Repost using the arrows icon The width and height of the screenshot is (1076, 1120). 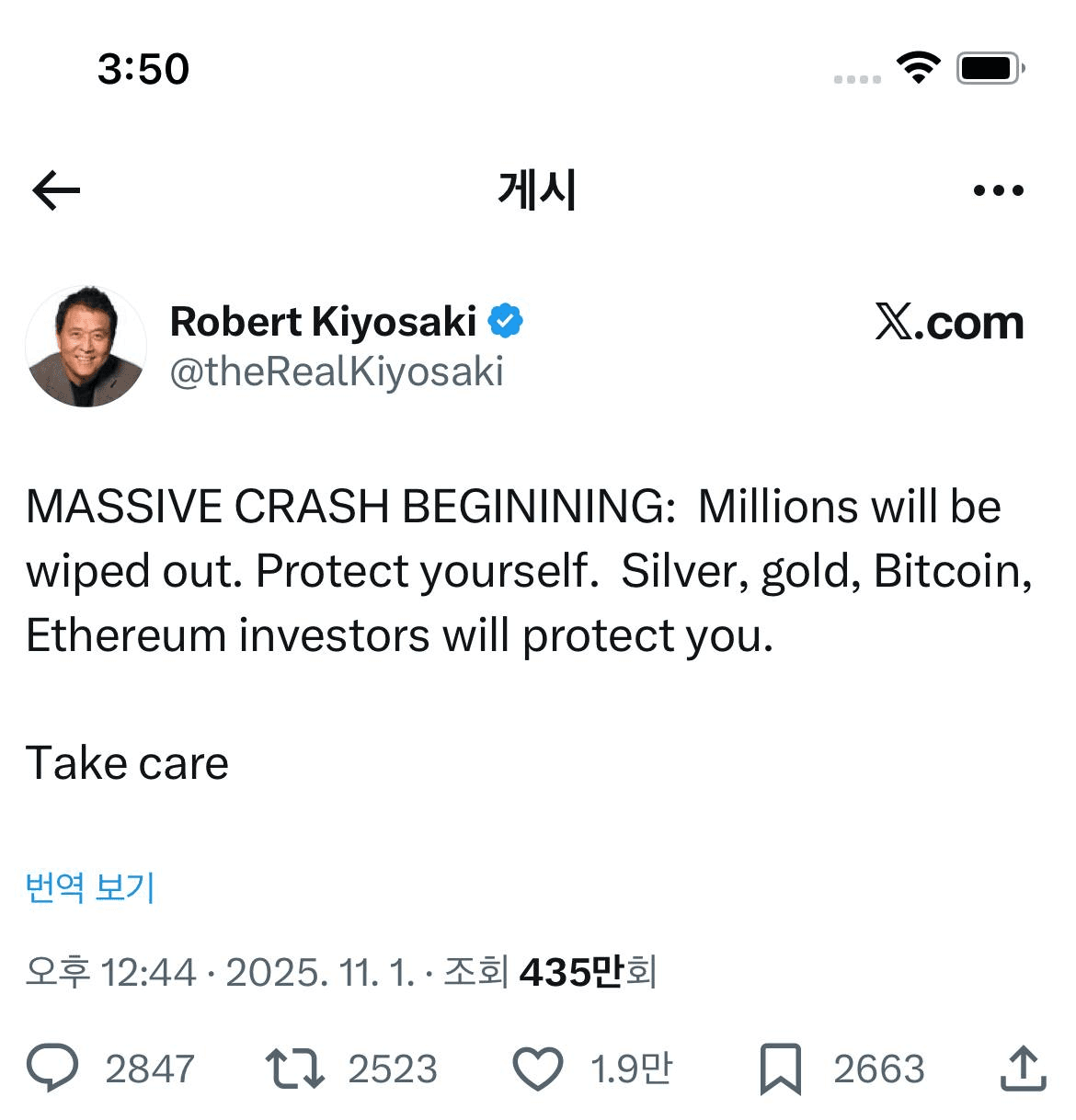click(x=294, y=1069)
